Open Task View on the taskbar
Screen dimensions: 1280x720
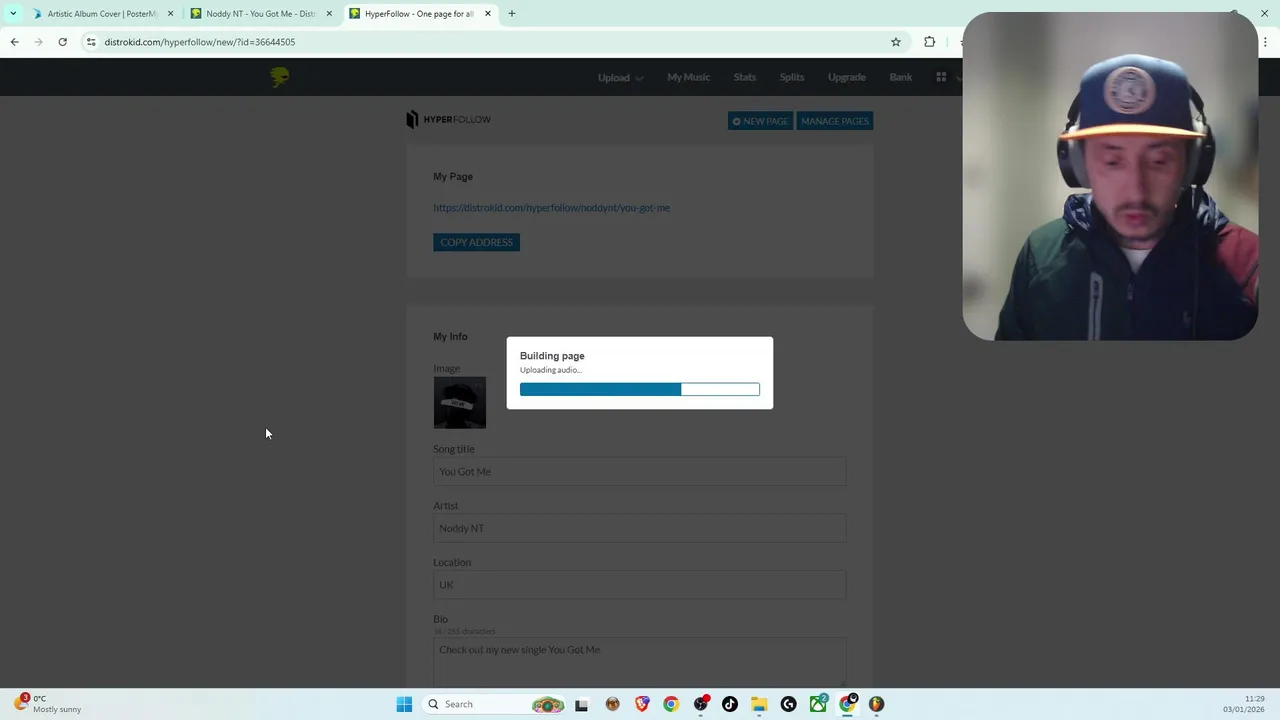point(581,704)
